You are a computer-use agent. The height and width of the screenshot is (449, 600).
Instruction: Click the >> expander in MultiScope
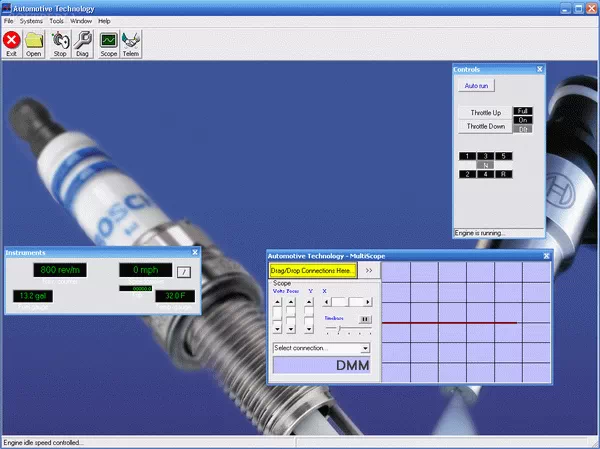tap(369, 270)
